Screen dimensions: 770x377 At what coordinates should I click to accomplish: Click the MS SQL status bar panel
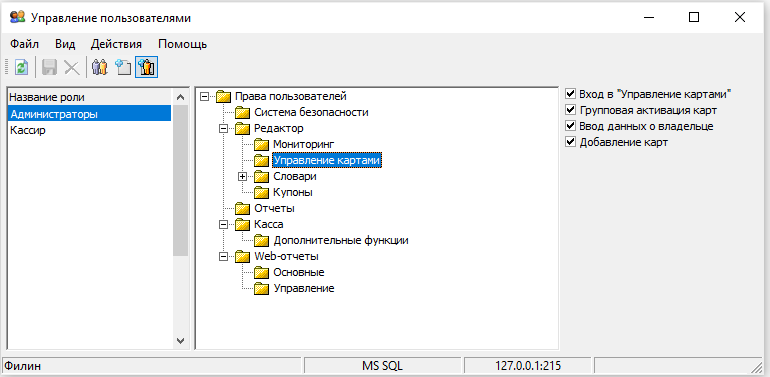coord(383,366)
